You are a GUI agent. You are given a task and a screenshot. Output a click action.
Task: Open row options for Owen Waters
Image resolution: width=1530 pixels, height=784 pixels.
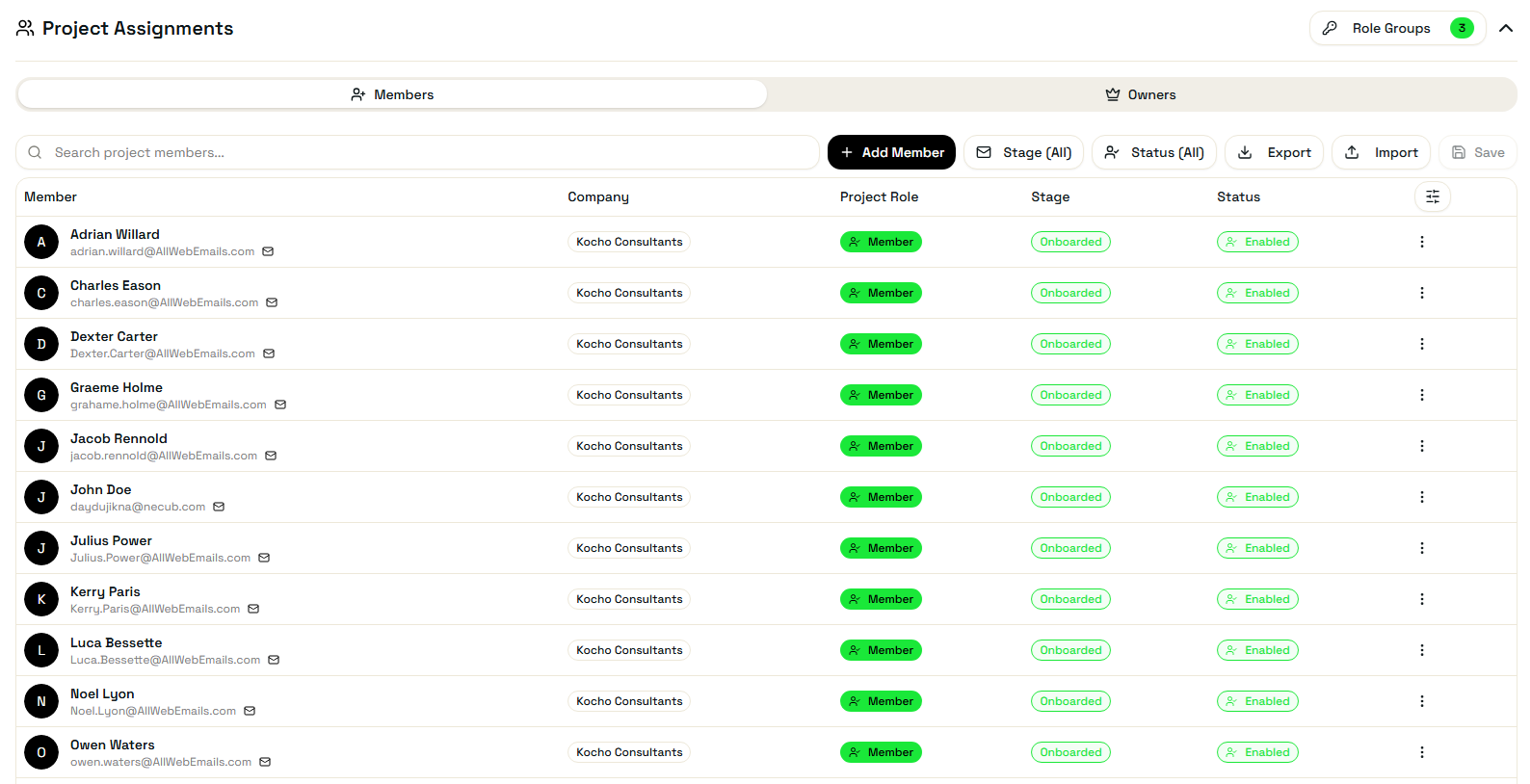point(1421,752)
